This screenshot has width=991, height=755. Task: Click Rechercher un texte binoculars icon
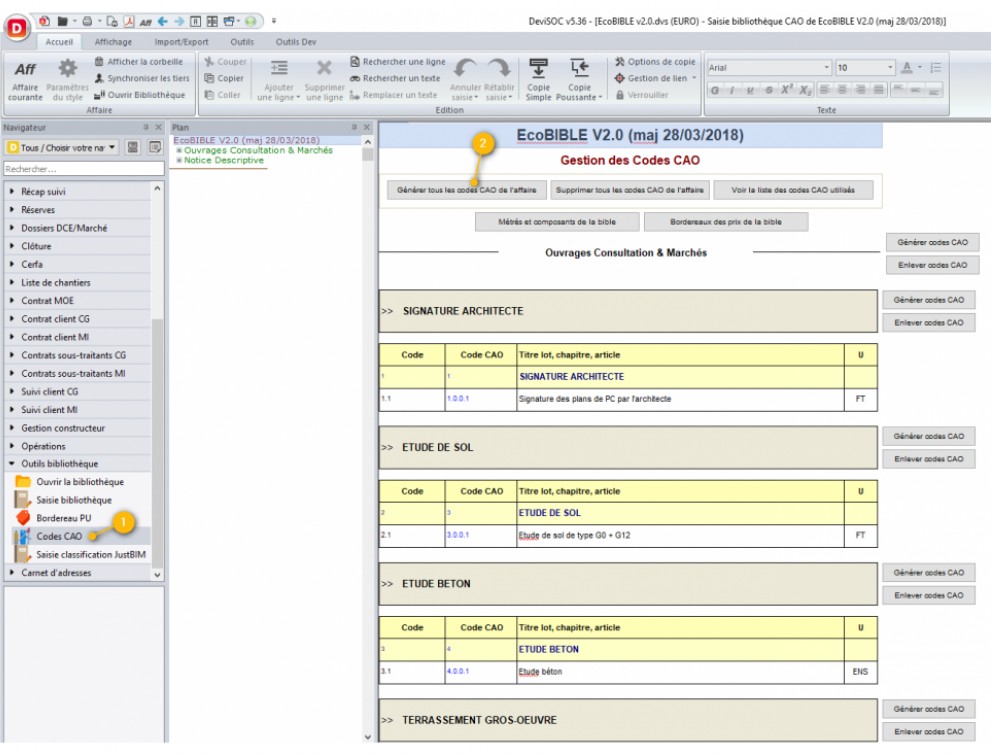[355, 78]
